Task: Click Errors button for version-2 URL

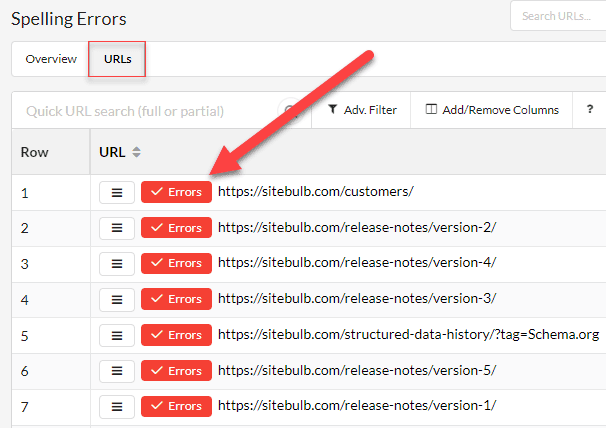Action: tap(176, 228)
